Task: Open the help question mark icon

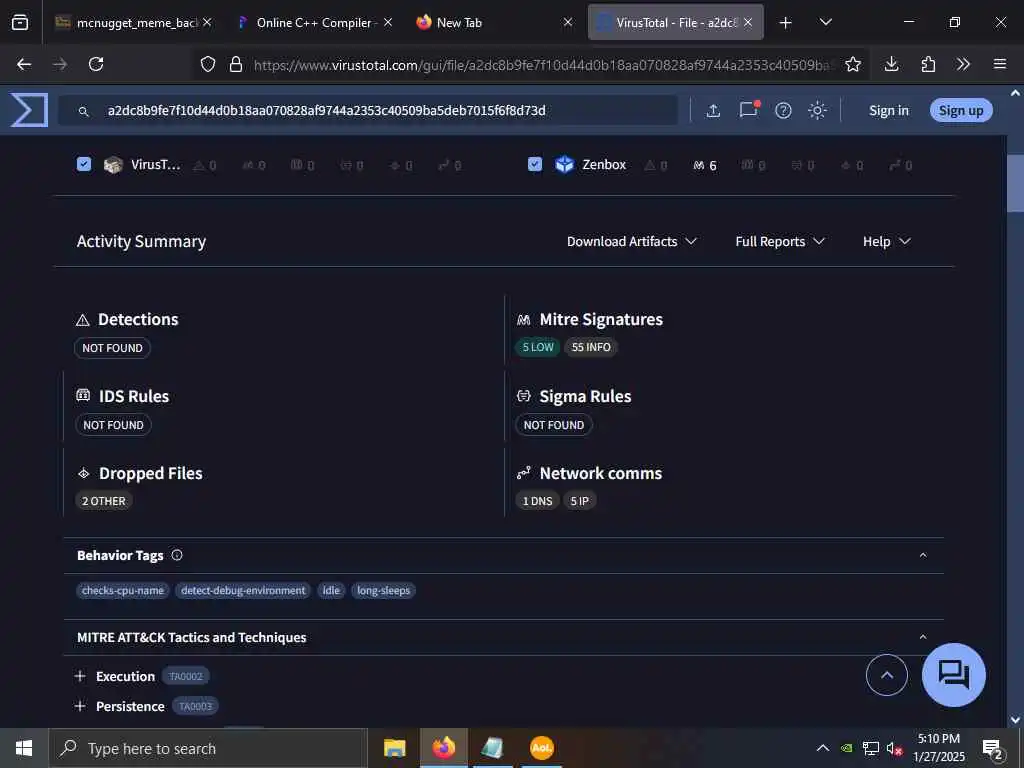Action: point(783,110)
